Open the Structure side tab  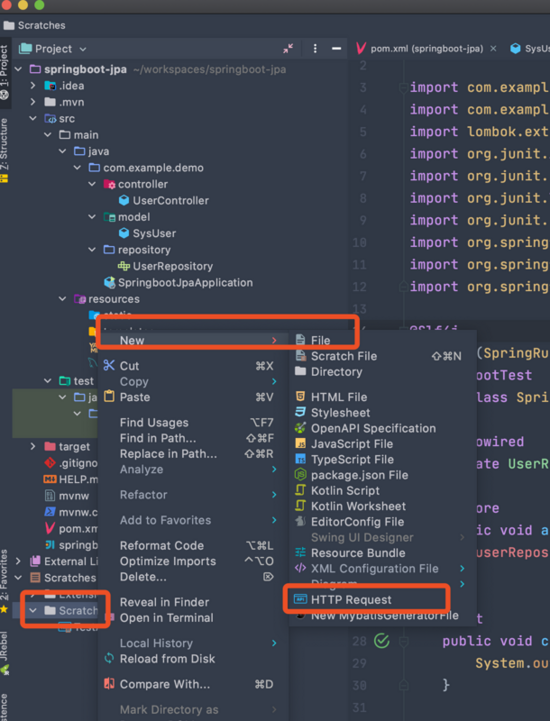tap(5, 150)
